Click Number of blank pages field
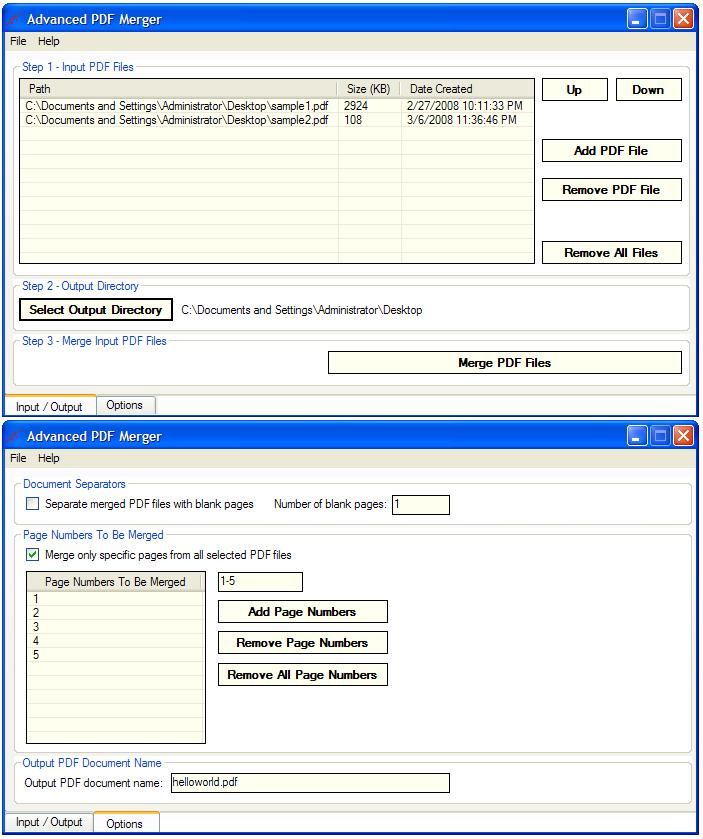This screenshot has width=703, height=839. click(421, 505)
